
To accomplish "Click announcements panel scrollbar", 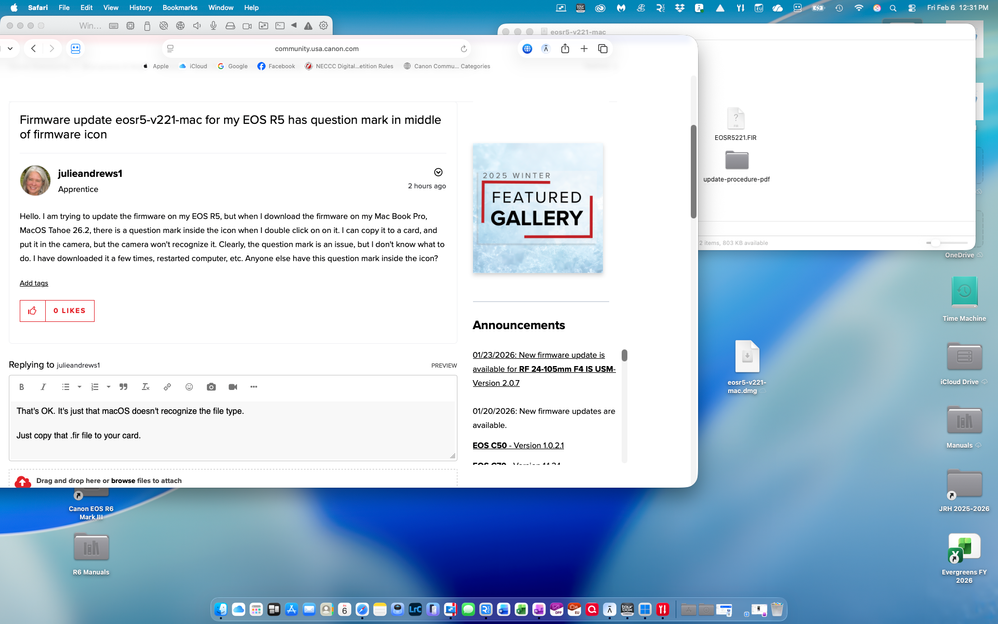I will (x=624, y=355).
